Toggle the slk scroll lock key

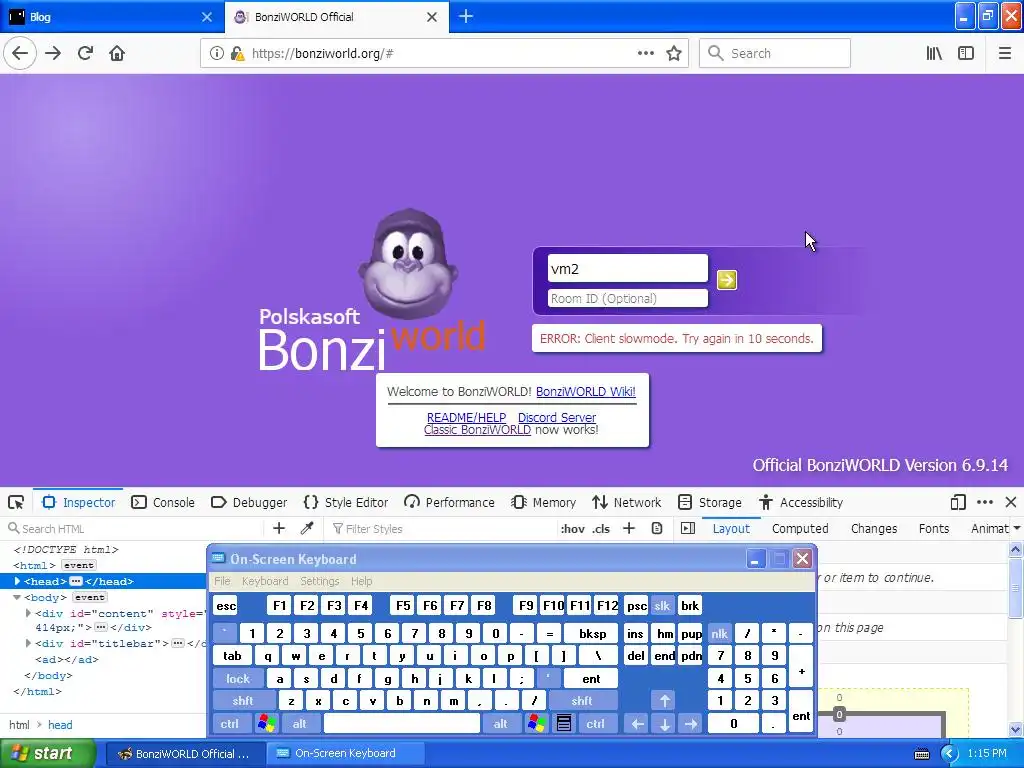click(662, 605)
